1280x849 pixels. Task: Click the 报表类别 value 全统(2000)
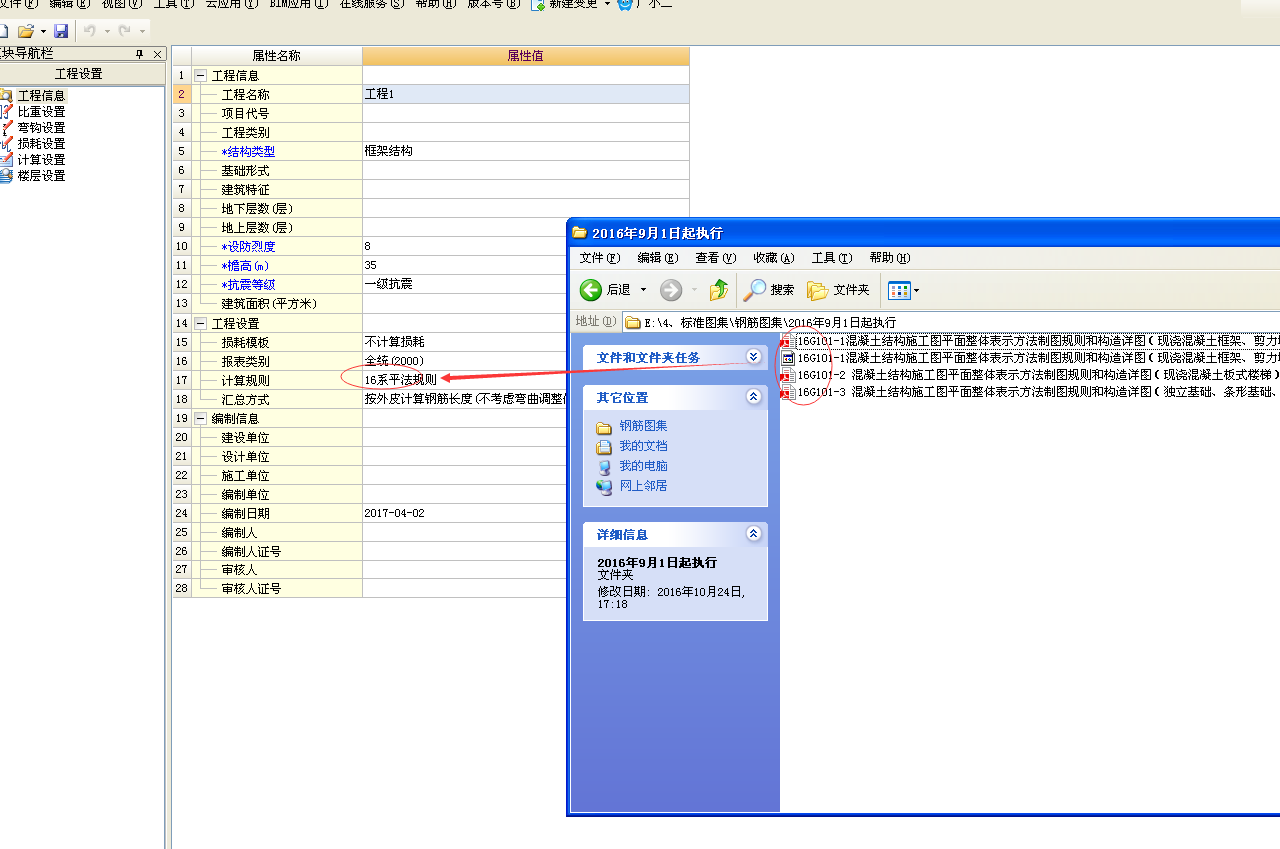click(x=465, y=361)
